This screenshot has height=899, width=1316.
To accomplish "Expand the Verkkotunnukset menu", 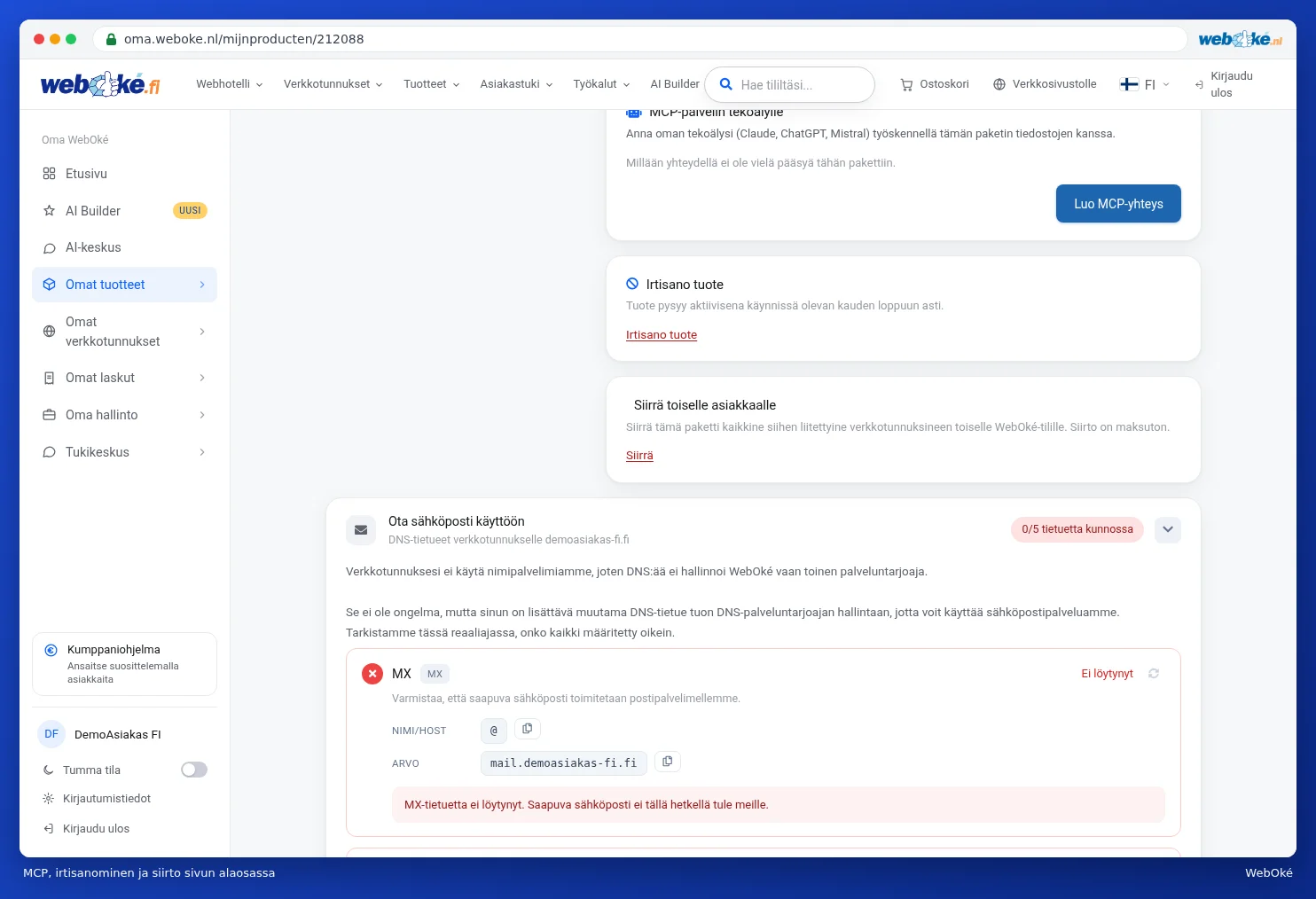I will (333, 84).
